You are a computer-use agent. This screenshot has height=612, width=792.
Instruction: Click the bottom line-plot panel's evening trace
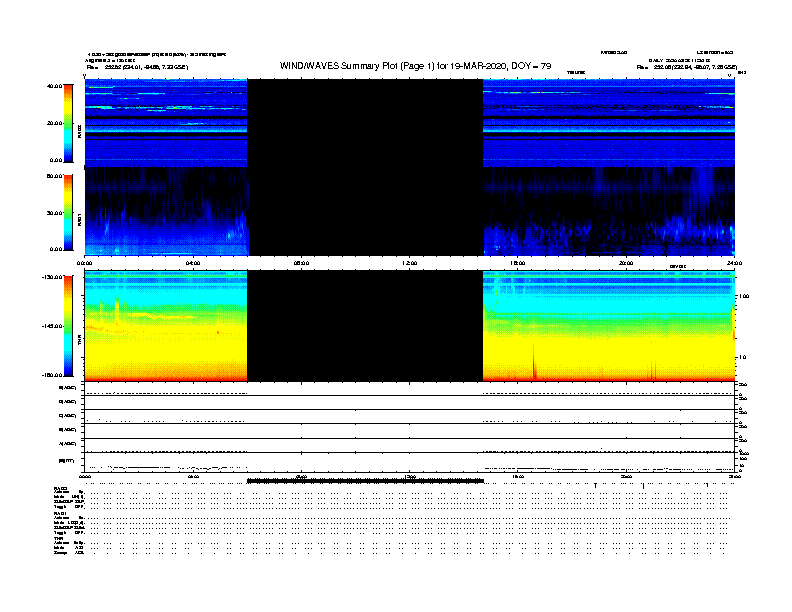tap(609, 469)
